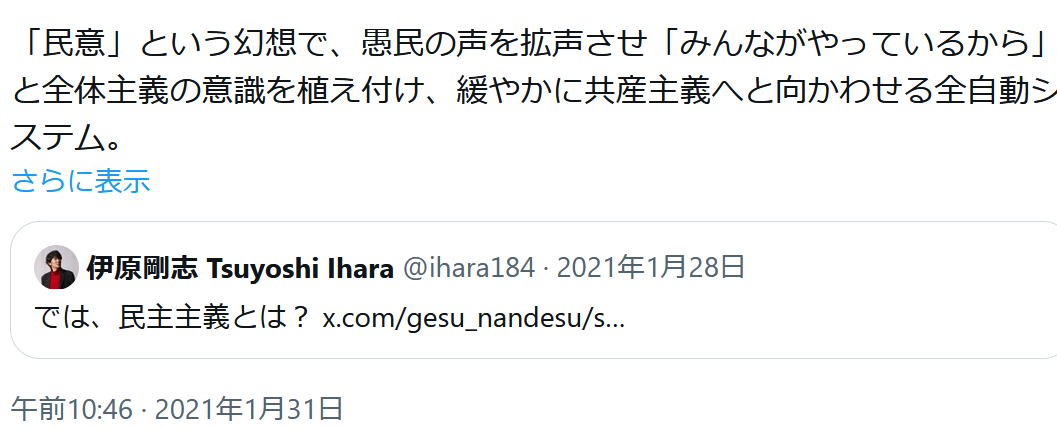
Task: Click the kanji name 伊原剛志
Action: tap(143, 268)
